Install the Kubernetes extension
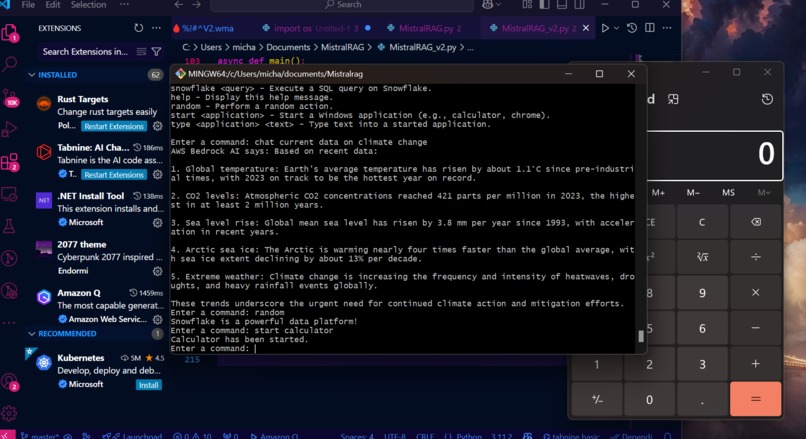Screen dimensions: 806x439 tap(149, 385)
